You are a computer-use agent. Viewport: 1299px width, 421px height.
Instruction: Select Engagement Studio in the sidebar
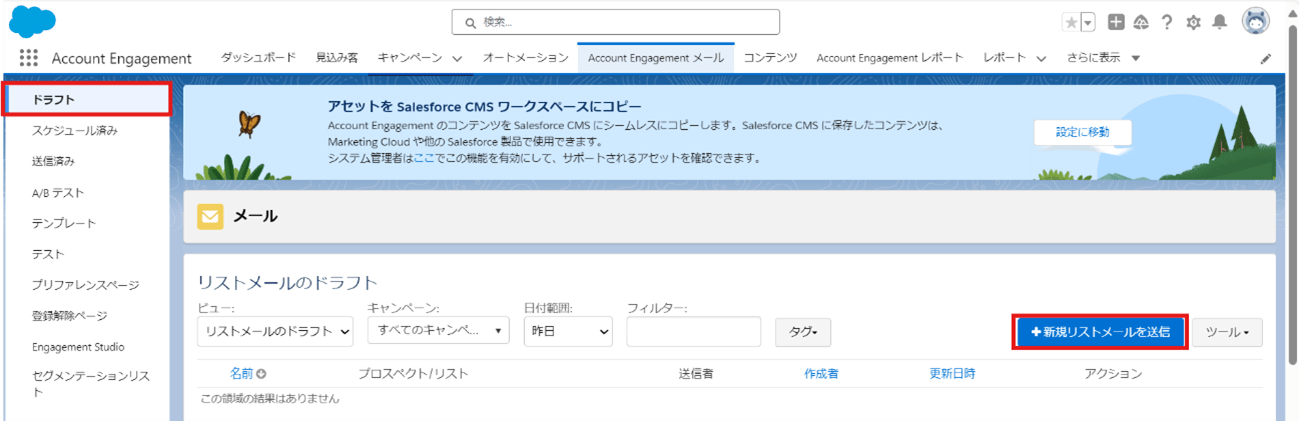78,347
